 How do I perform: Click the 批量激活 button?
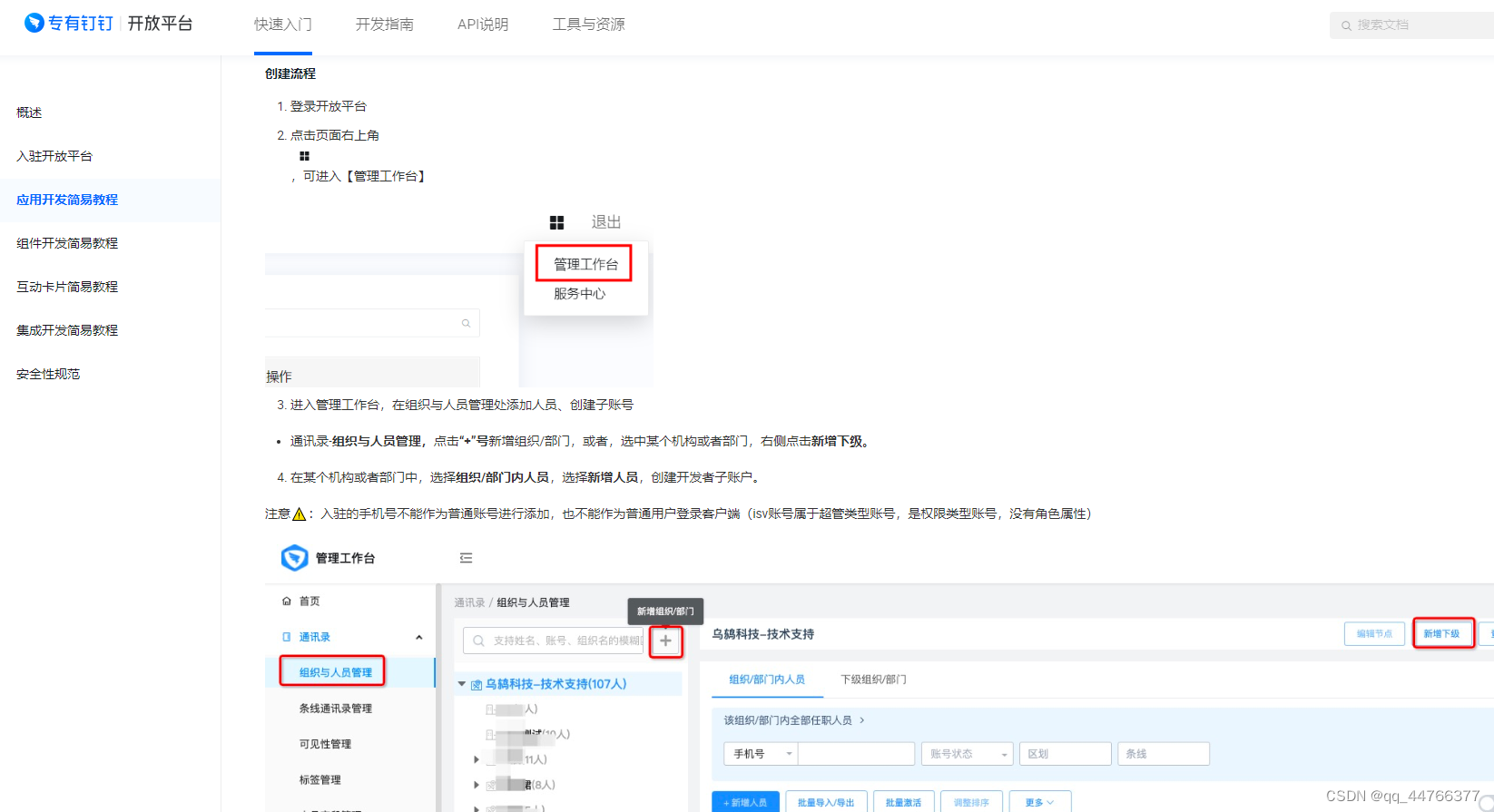coord(903,802)
